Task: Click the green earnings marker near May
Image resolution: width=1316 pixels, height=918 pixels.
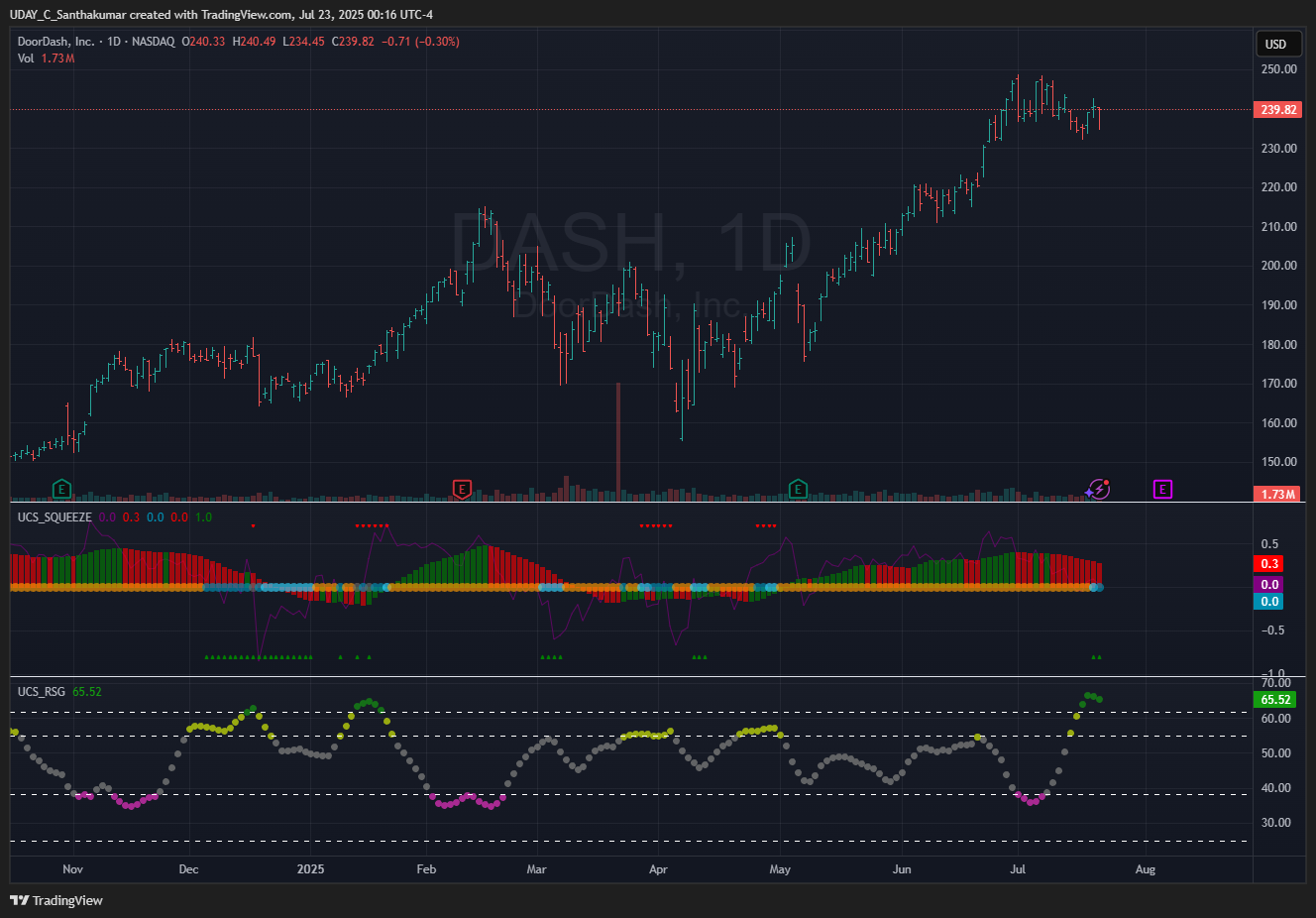Action: click(x=798, y=489)
